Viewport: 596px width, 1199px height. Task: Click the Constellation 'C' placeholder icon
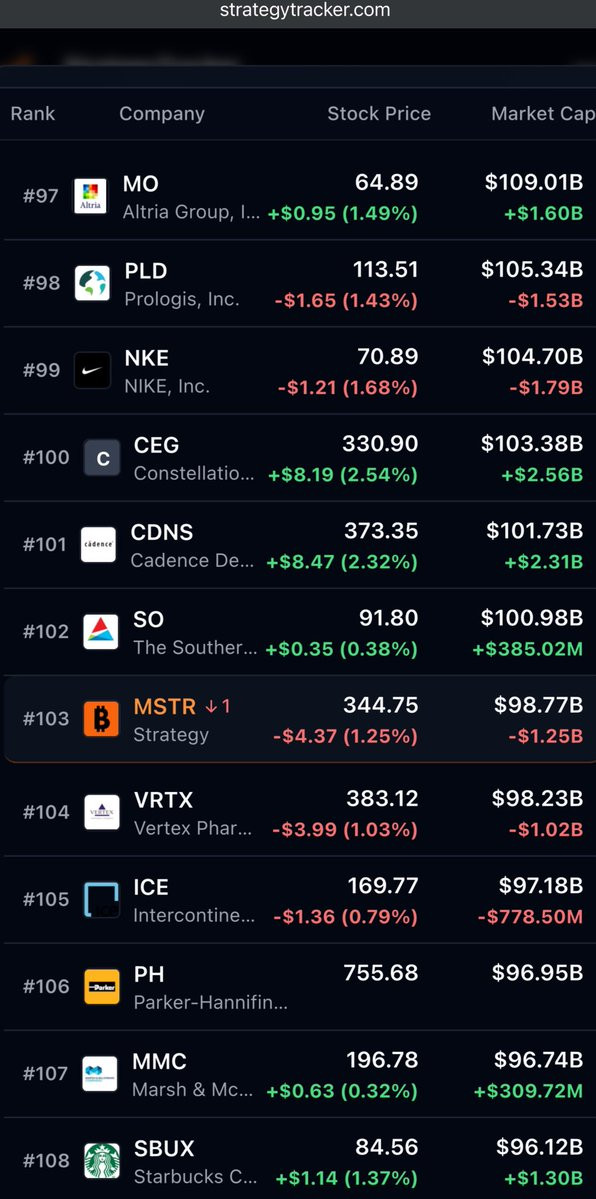102,458
